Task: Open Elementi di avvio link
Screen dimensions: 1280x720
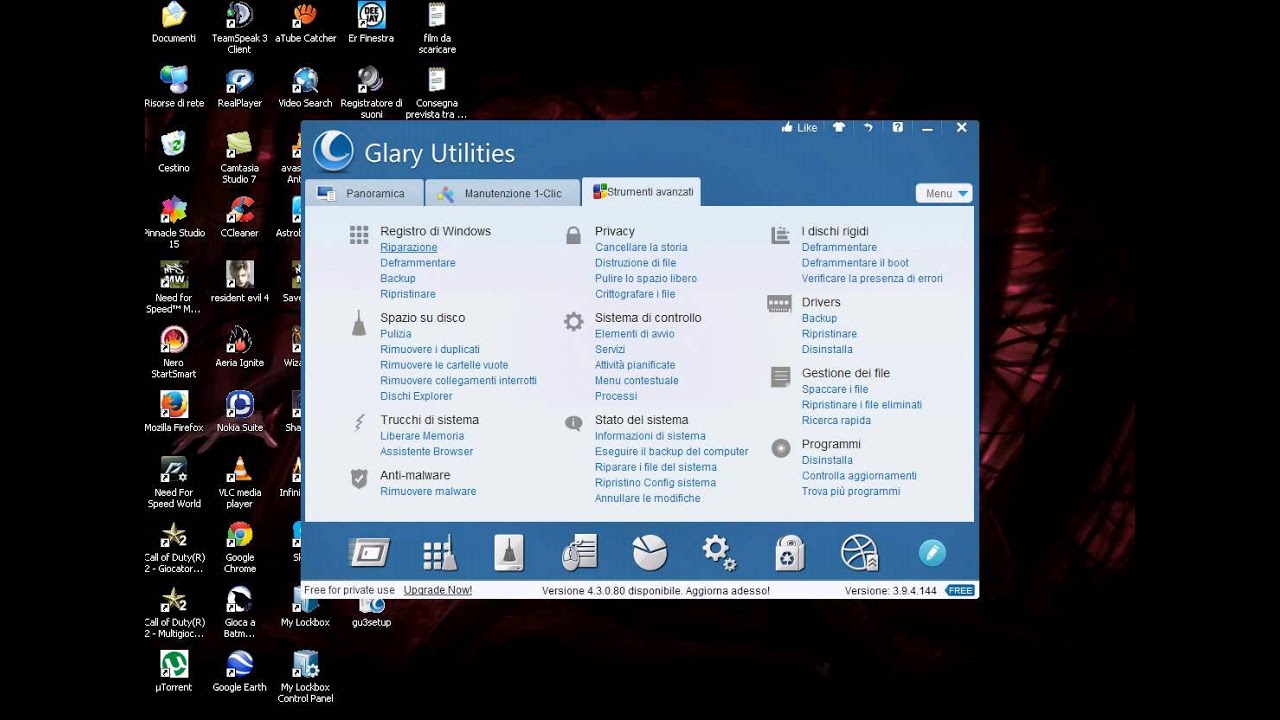Action: tap(634, 334)
